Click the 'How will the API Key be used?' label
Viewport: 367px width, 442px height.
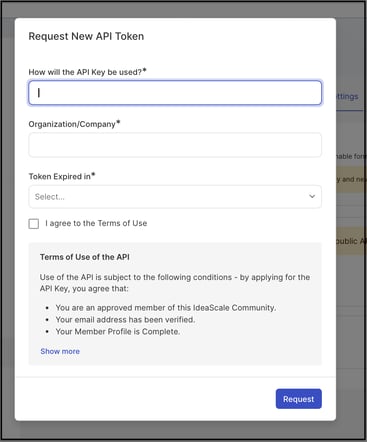(87, 72)
